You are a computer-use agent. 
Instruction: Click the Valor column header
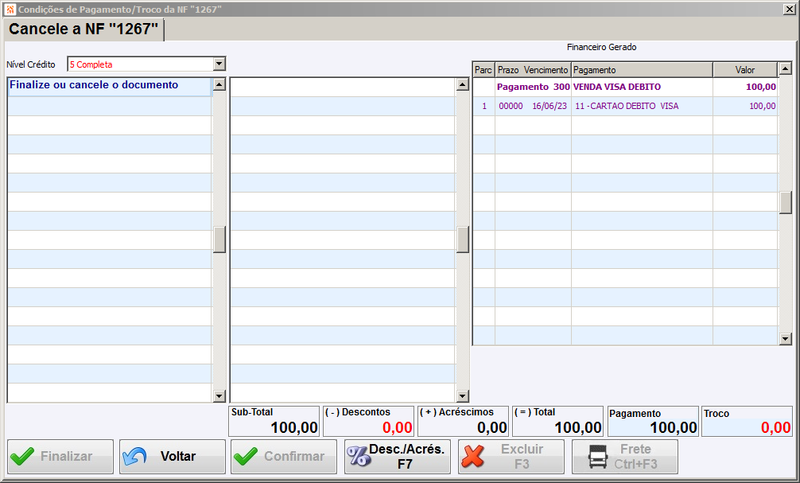(x=745, y=70)
